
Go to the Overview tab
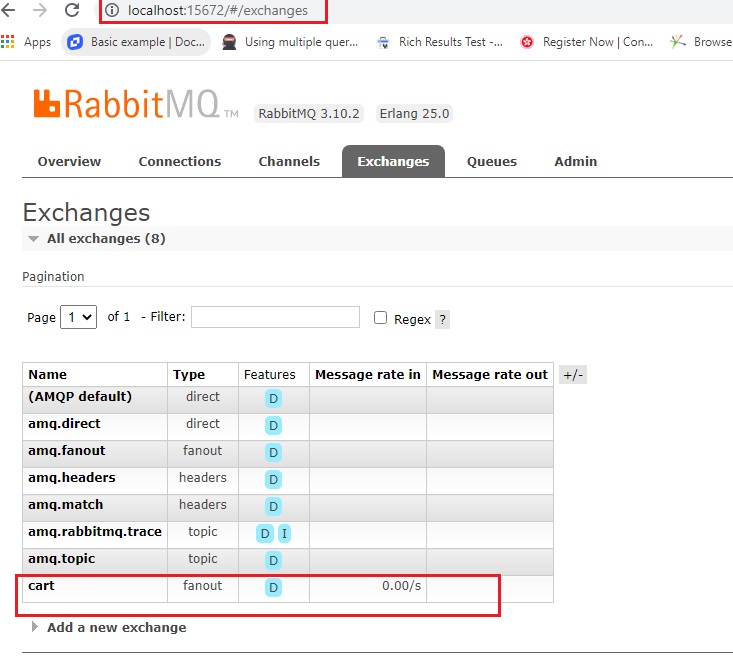[x=69, y=161]
